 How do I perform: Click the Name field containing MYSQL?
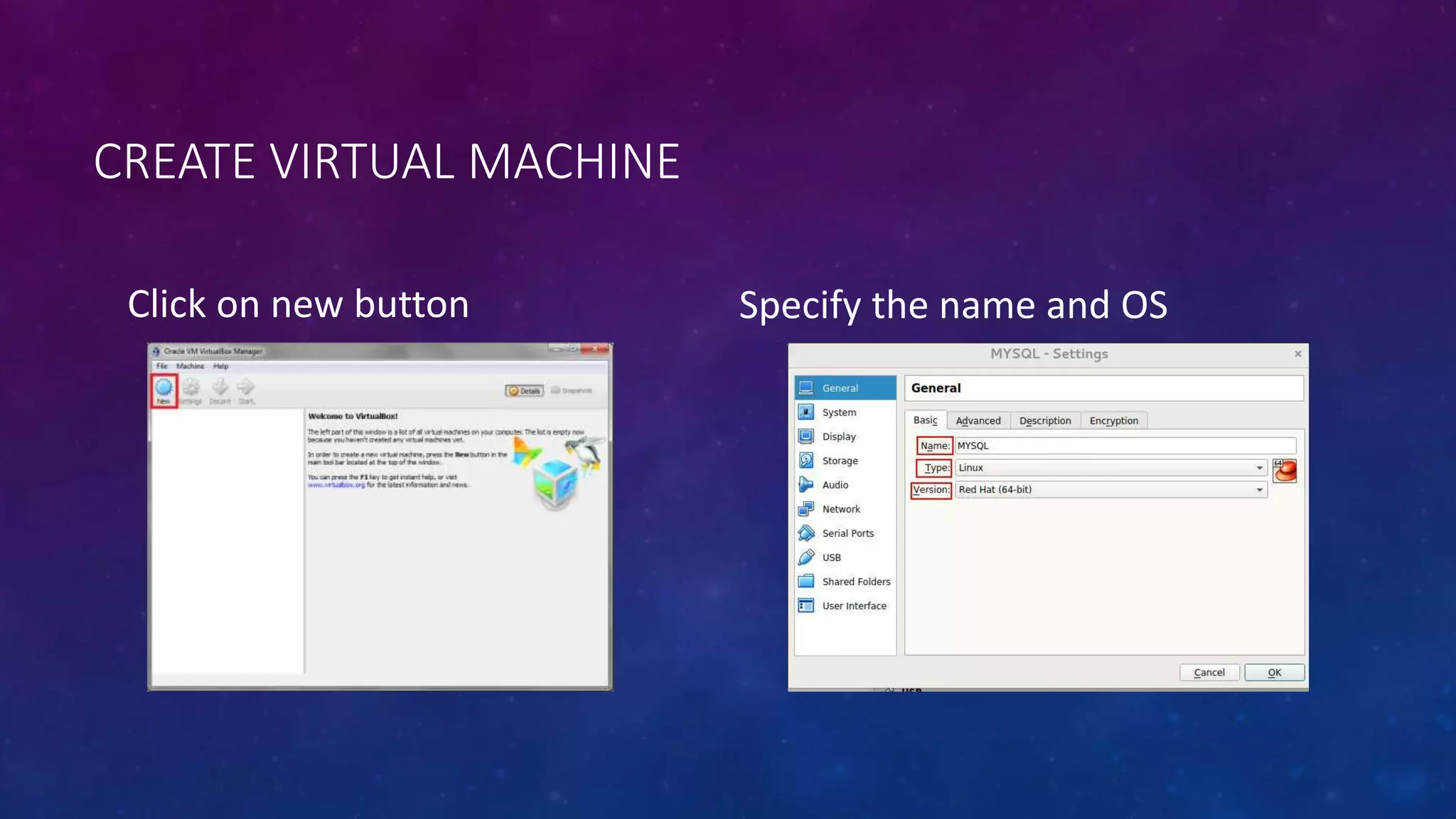pos(1125,446)
